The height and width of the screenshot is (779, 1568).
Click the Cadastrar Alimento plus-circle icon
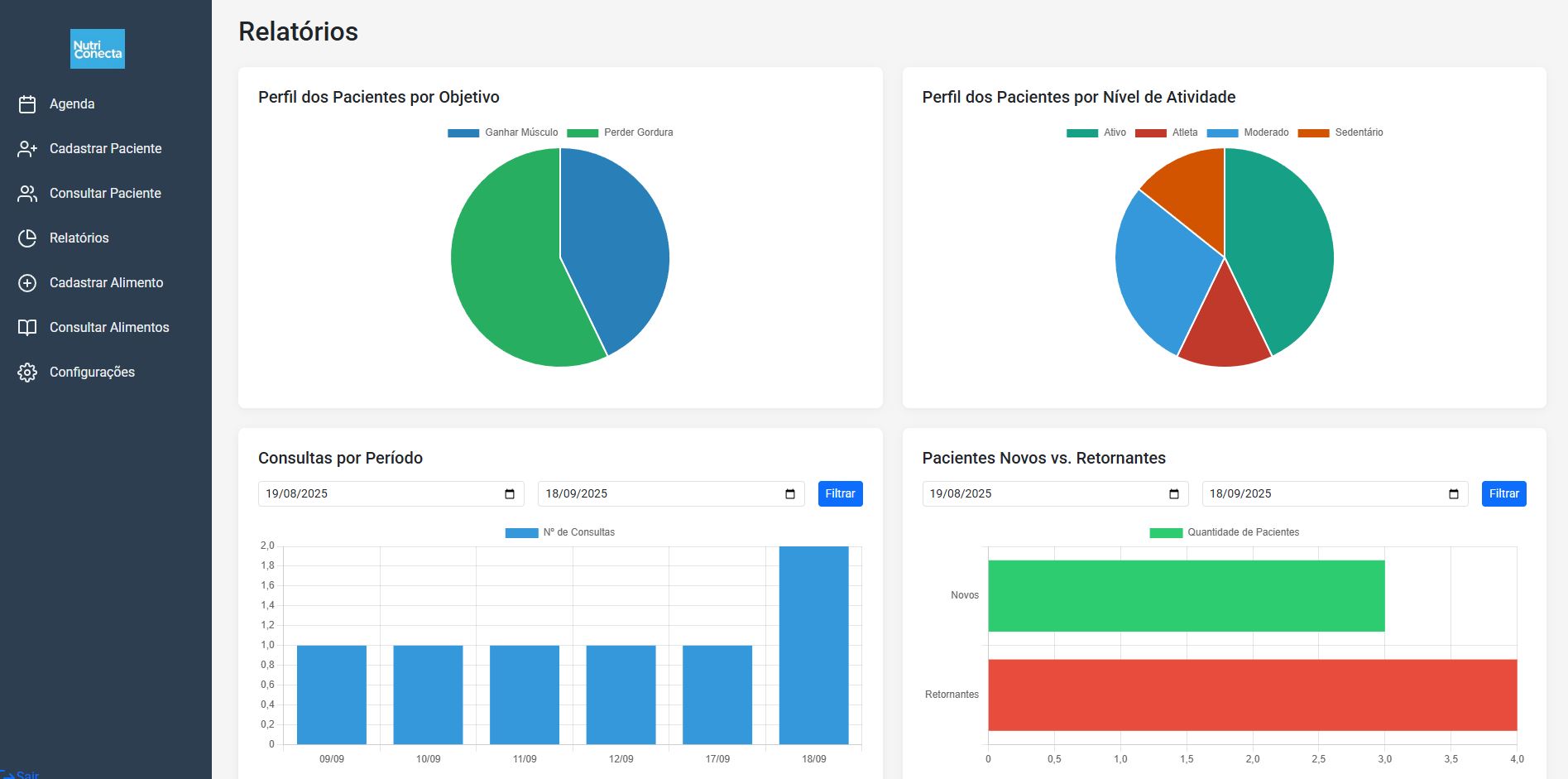point(27,283)
